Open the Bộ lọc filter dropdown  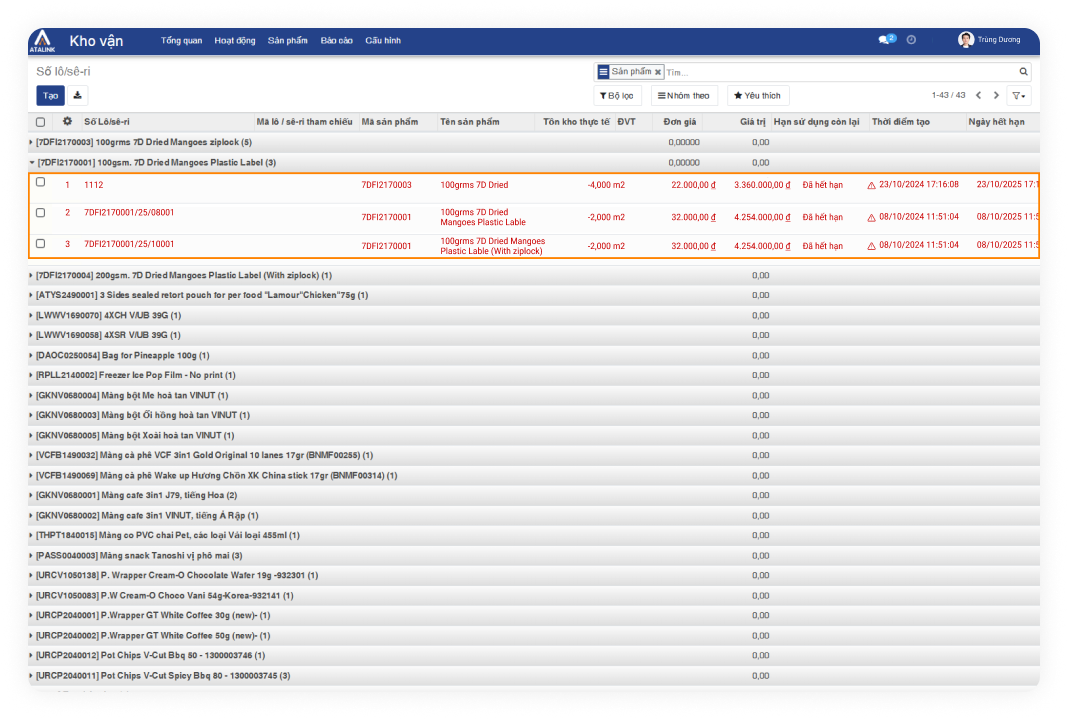tap(617, 96)
